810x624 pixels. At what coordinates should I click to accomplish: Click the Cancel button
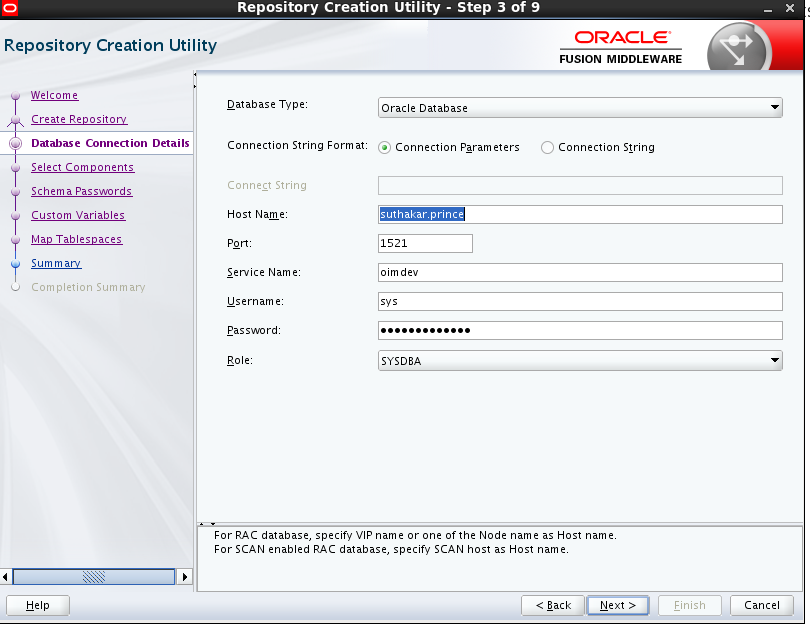point(761,605)
